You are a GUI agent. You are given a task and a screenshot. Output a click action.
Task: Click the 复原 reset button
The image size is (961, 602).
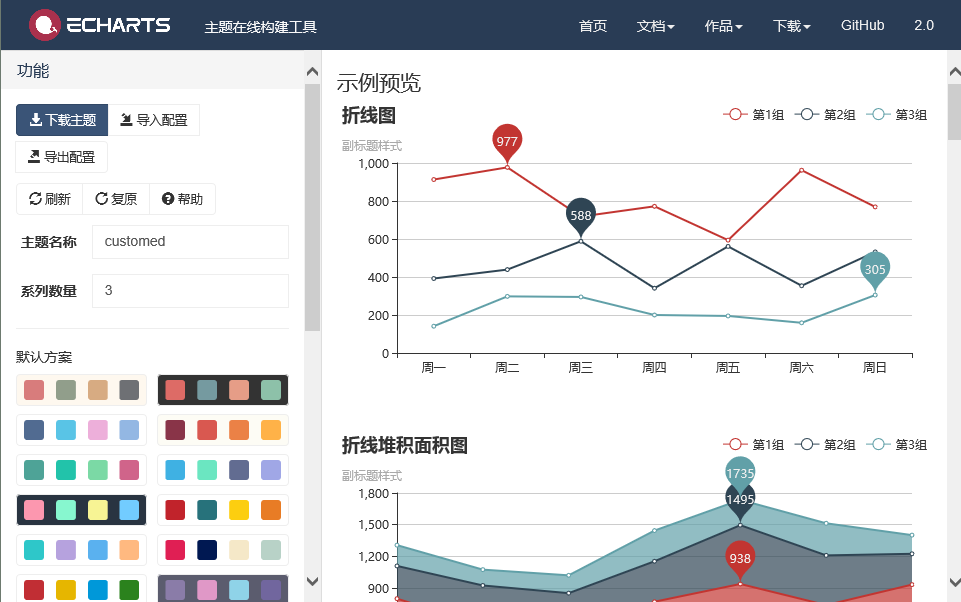[116, 199]
